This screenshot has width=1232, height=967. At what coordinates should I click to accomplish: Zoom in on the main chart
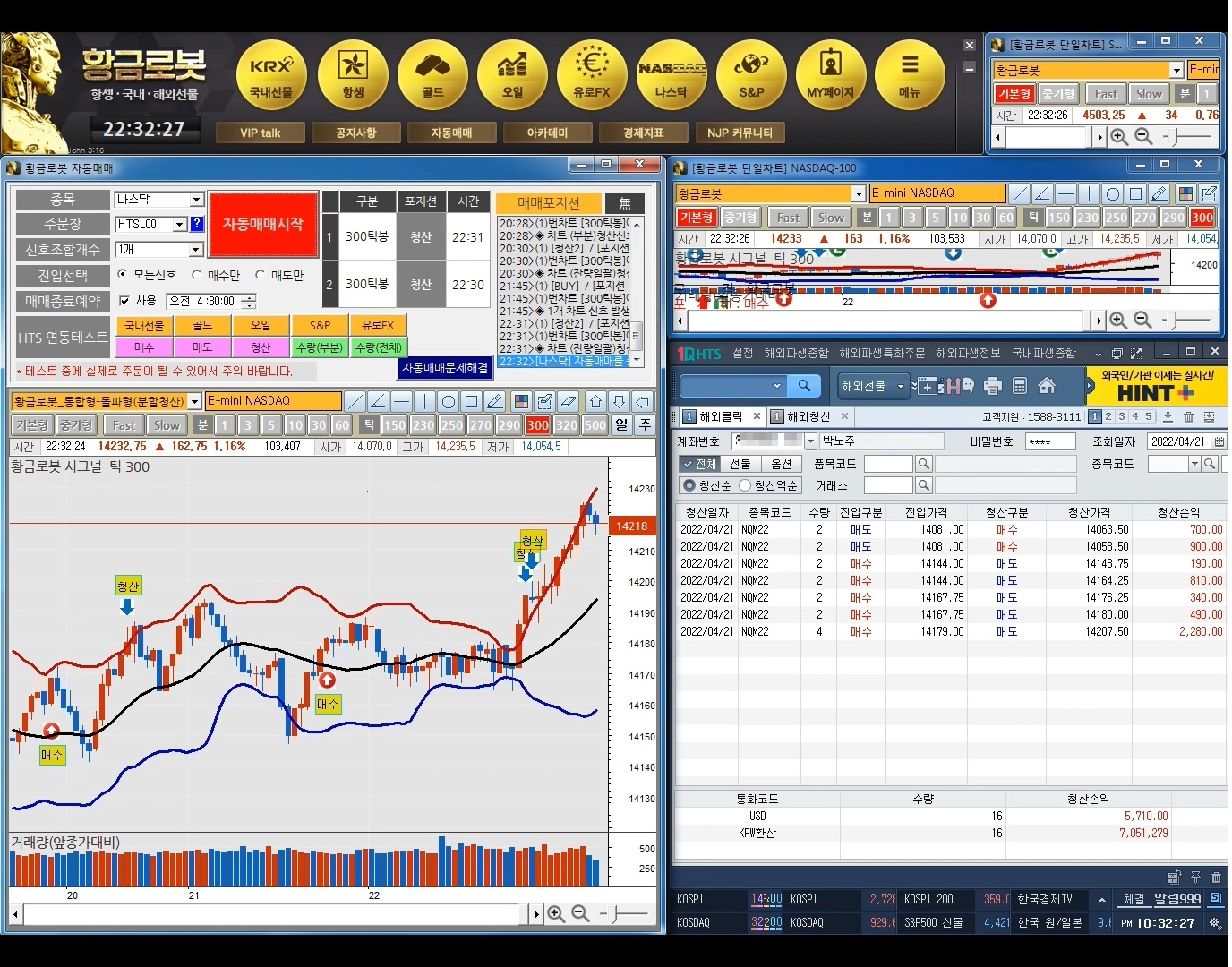click(x=556, y=913)
